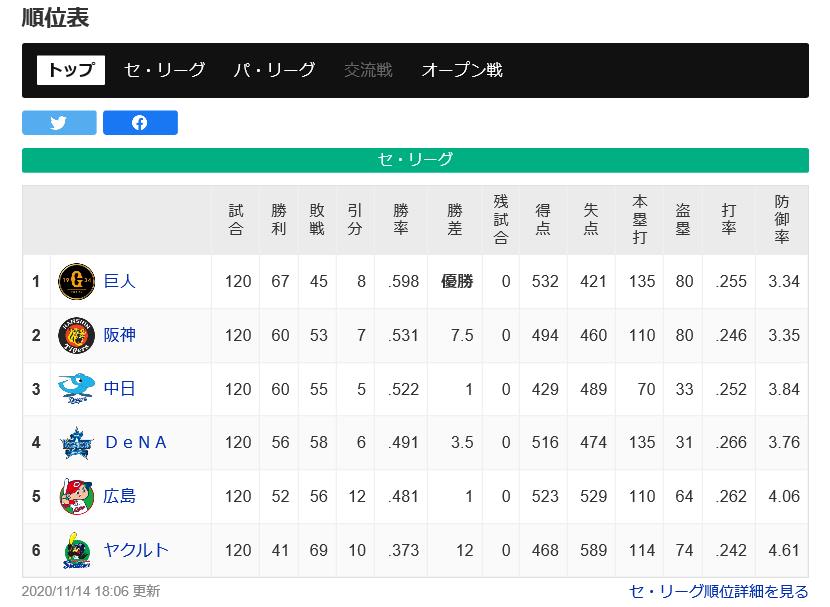830x607 pixels.
Task: Click the DeNA BayStars star logo
Action: click(x=77, y=442)
